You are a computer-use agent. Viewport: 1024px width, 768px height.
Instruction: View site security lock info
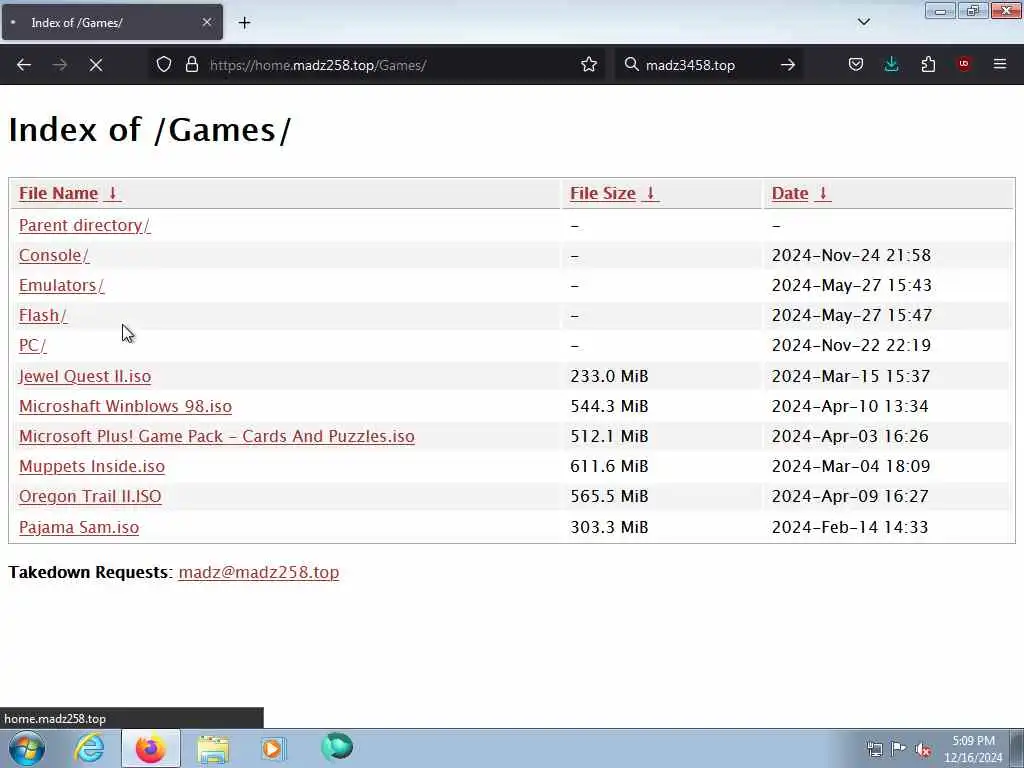tap(191, 65)
